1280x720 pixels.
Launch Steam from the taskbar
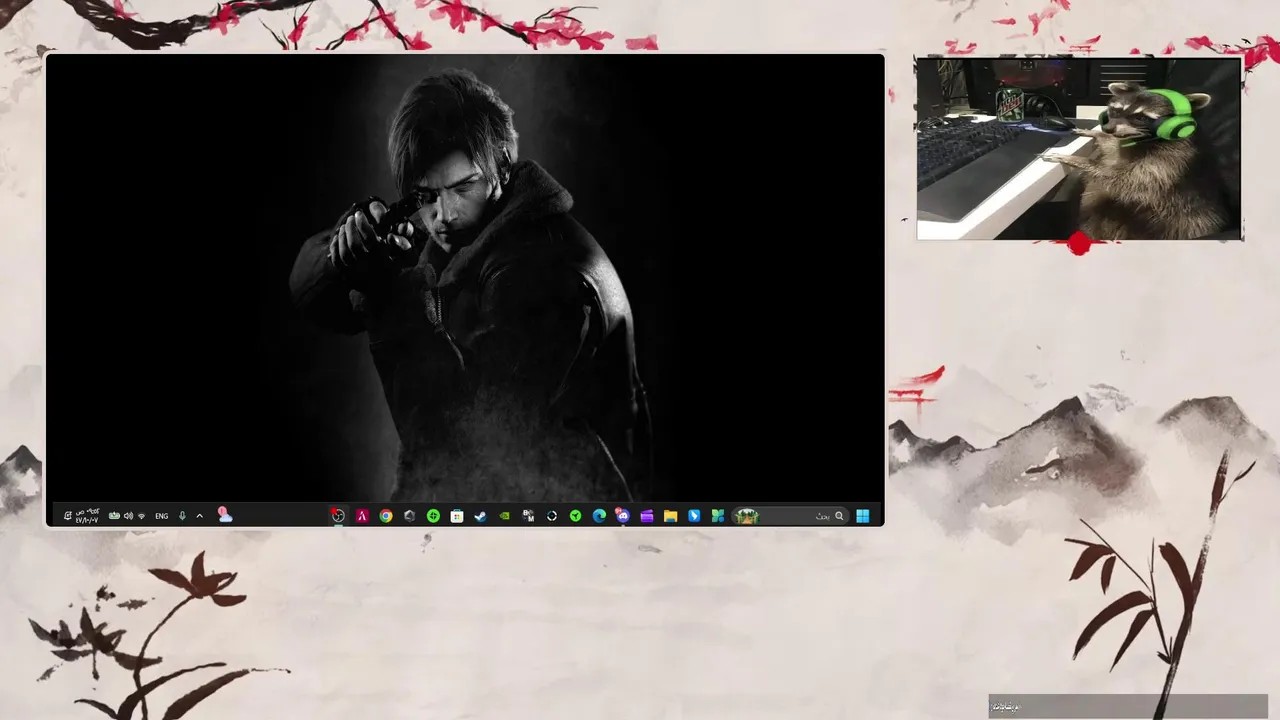pyautogui.click(x=481, y=516)
